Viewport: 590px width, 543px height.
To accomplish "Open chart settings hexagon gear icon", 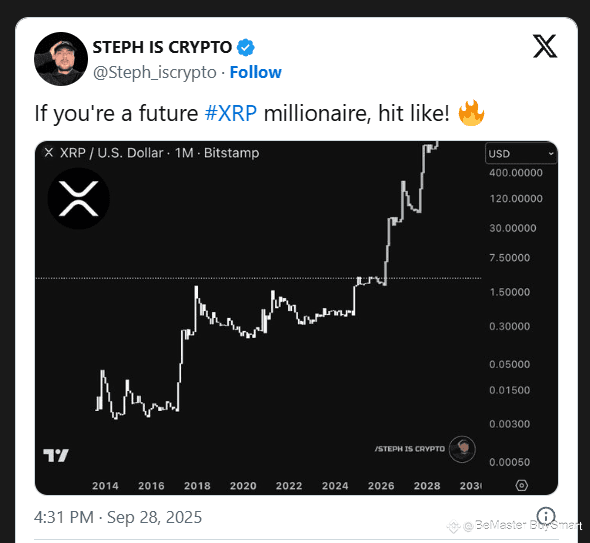I will click(522, 485).
